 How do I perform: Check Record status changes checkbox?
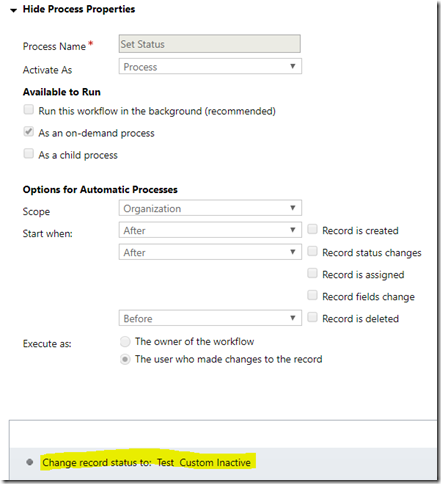(x=312, y=251)
